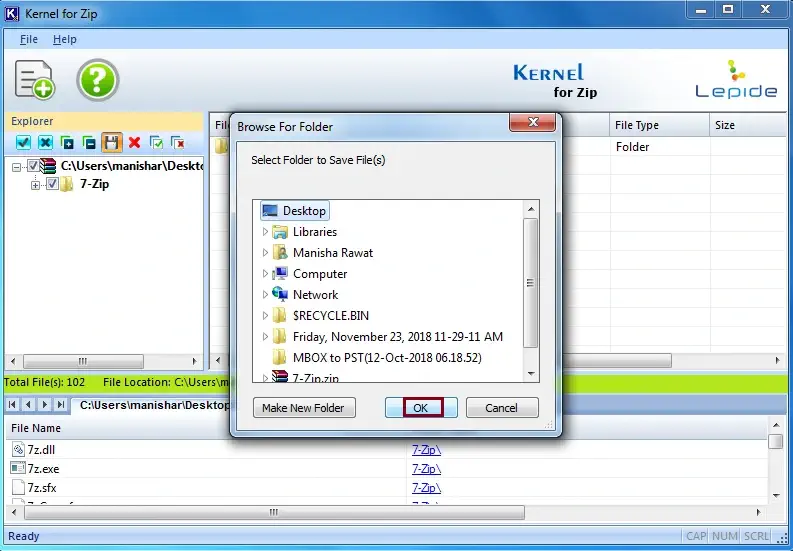
Task: Open 7-Zip\ link in 7z.exe row
Action: 426,469
